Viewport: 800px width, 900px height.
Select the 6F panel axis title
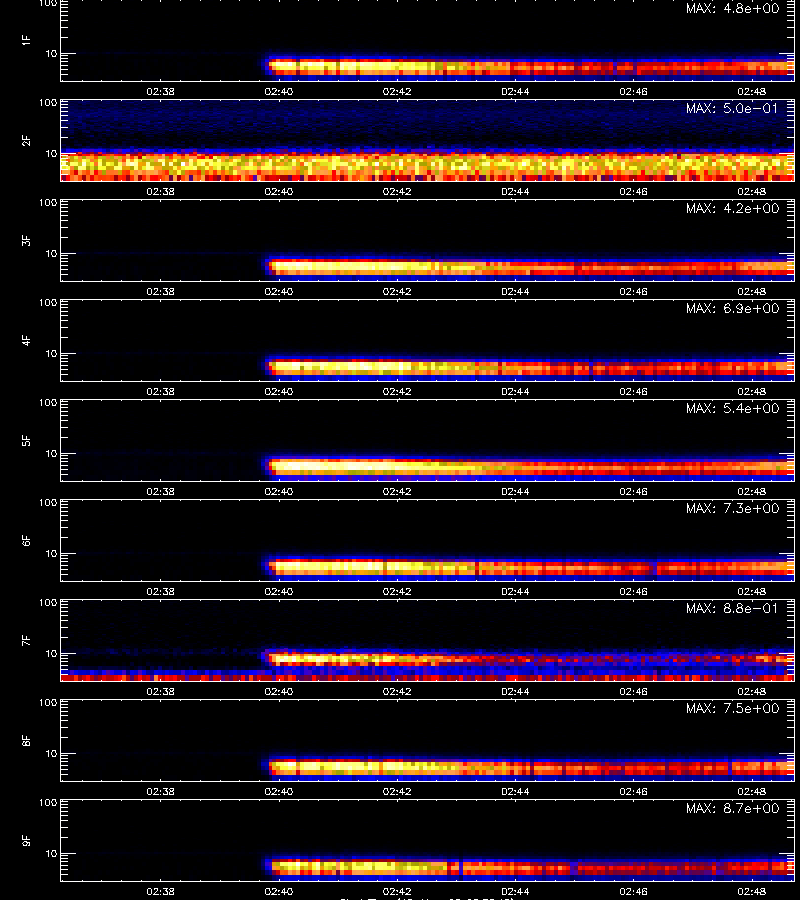[x=26, y=540]
